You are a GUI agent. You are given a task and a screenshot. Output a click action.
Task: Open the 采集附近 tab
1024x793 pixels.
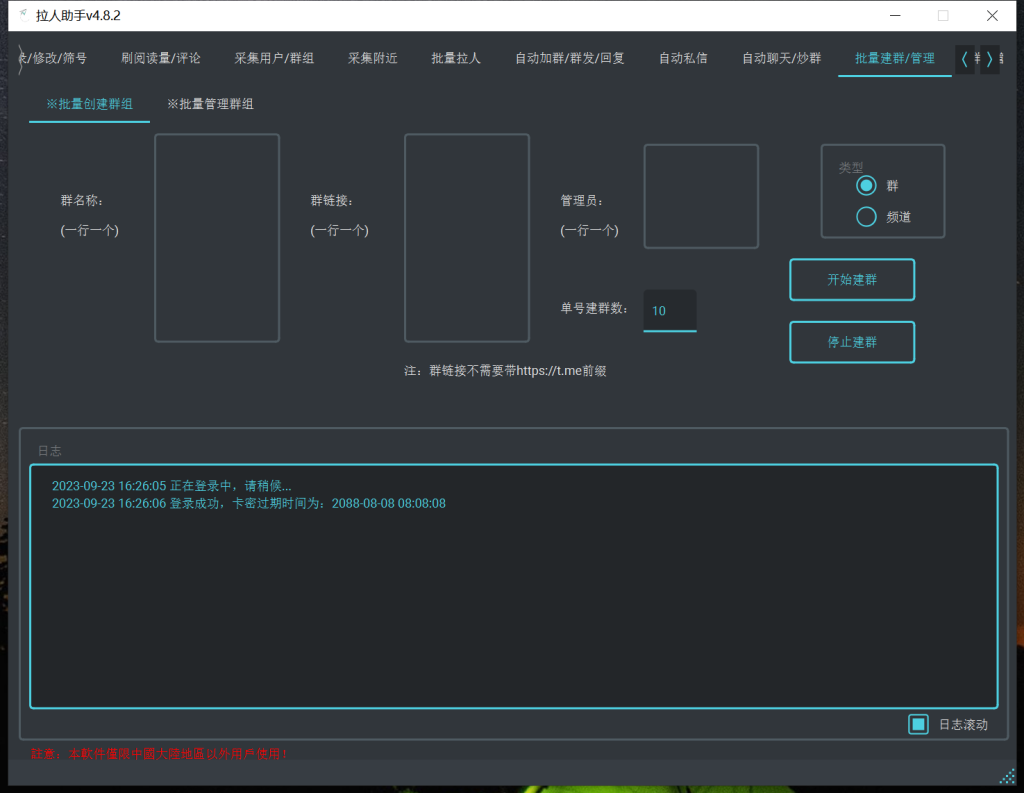coord(372,58)
